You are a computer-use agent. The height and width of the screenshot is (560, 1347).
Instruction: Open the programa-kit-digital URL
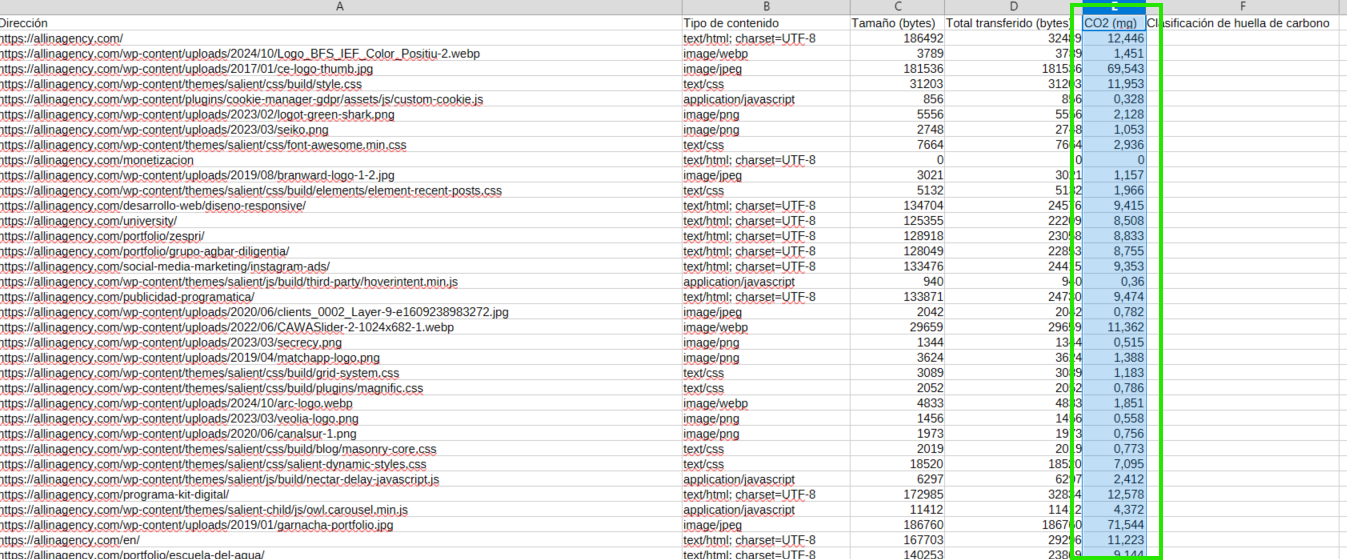click(x=114, y=495)
